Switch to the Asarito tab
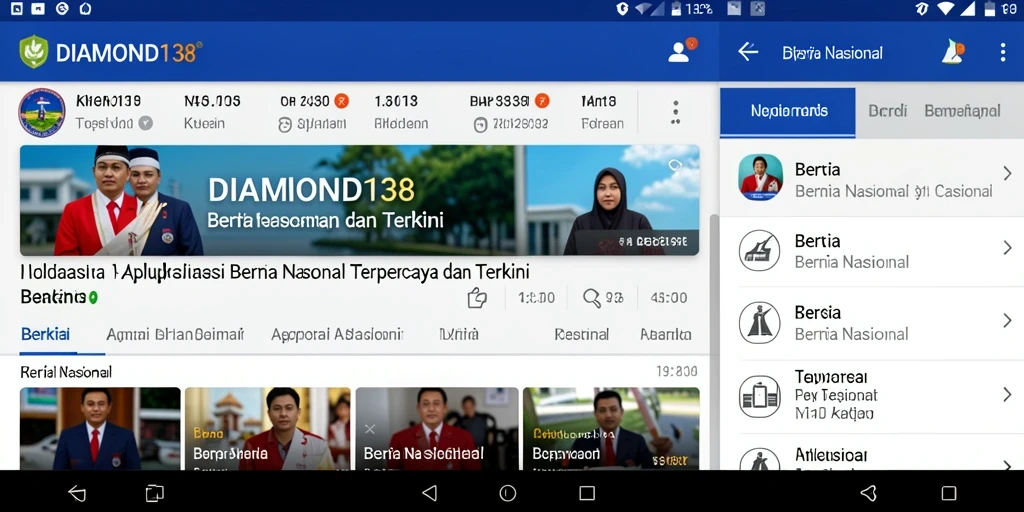This screenshot has height=512, width=1024. 665,334
